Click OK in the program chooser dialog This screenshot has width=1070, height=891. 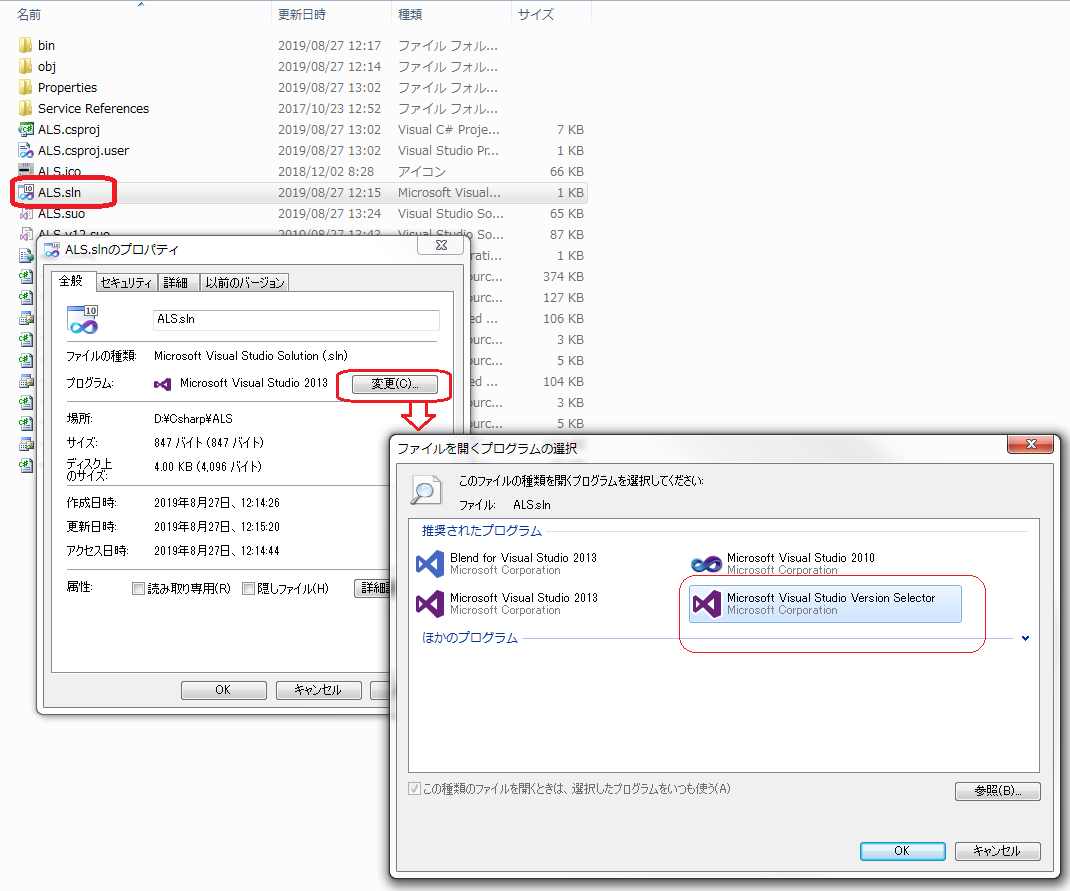(902, 851)
